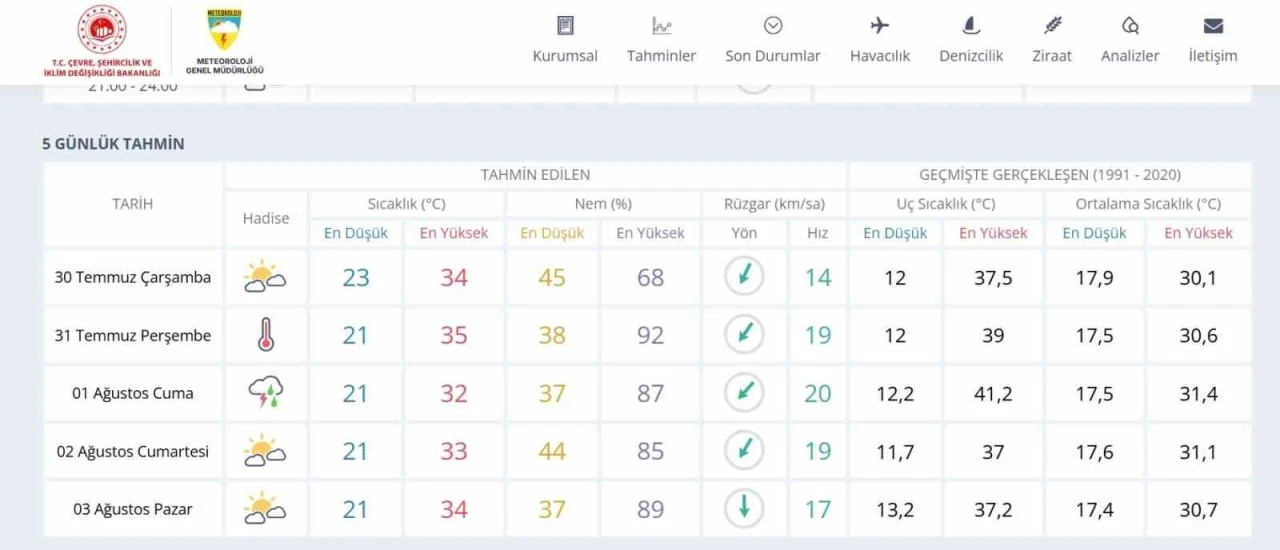Click the 02 Ağustos Cumartesi date cell

(133, 451)
